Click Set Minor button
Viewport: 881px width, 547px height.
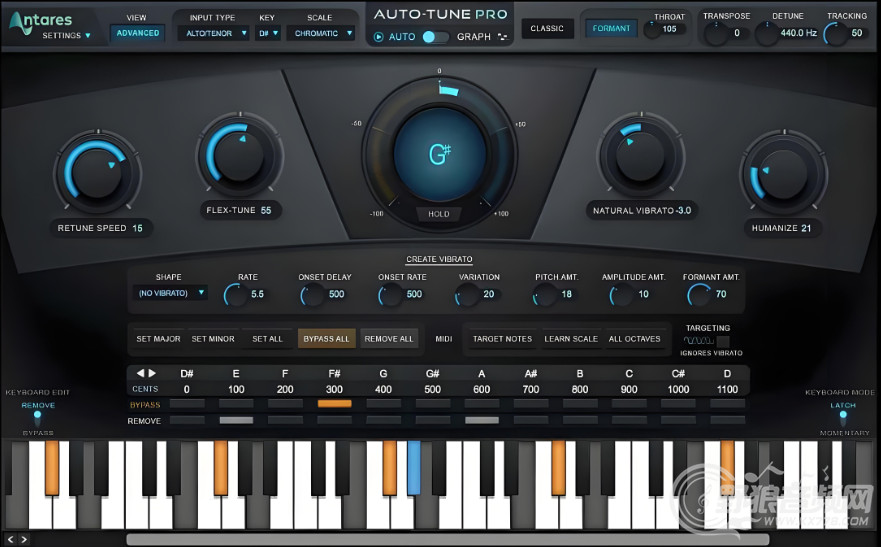213,339
